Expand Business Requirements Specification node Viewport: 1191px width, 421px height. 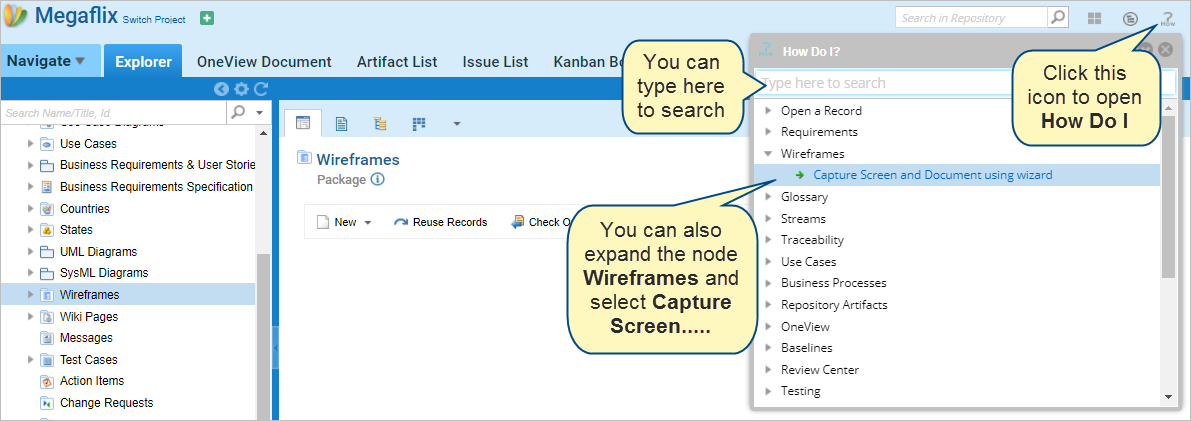tap(30, 187)
